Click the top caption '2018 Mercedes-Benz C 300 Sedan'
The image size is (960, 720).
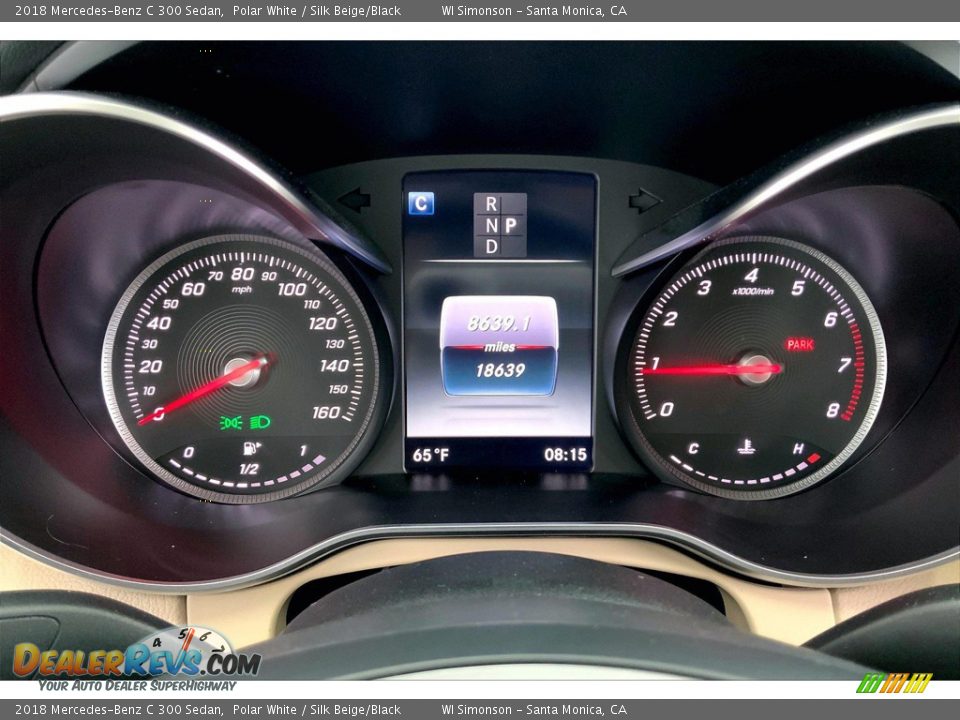(x=119, y=10)
